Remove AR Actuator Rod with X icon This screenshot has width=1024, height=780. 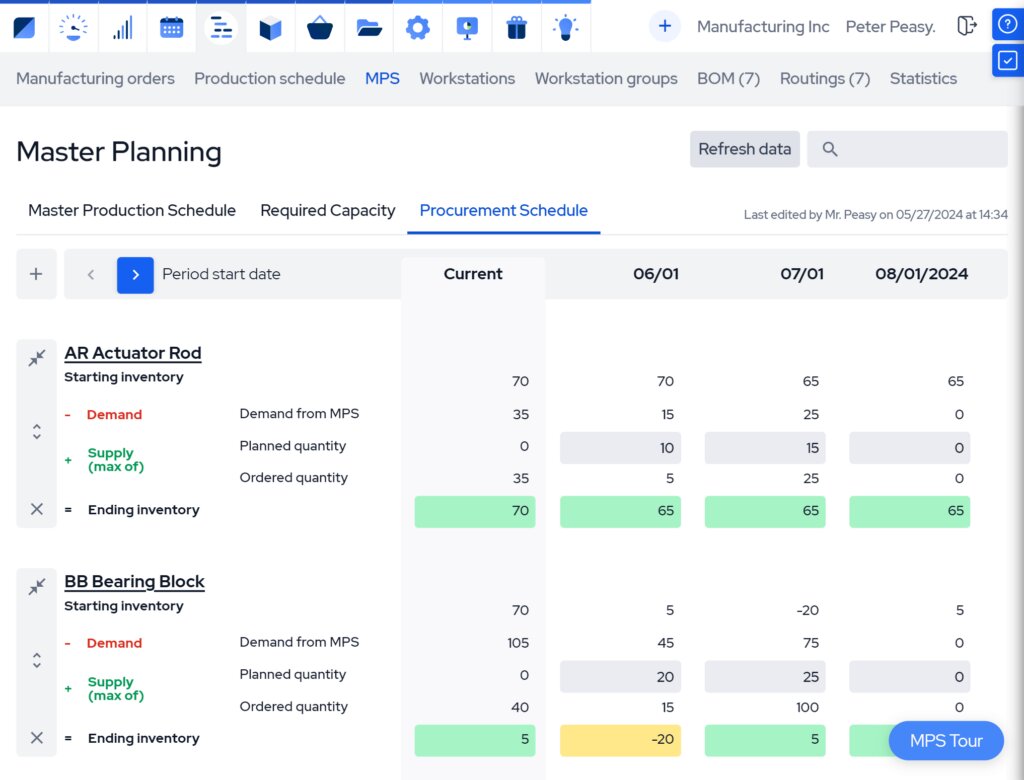point(37,509)
